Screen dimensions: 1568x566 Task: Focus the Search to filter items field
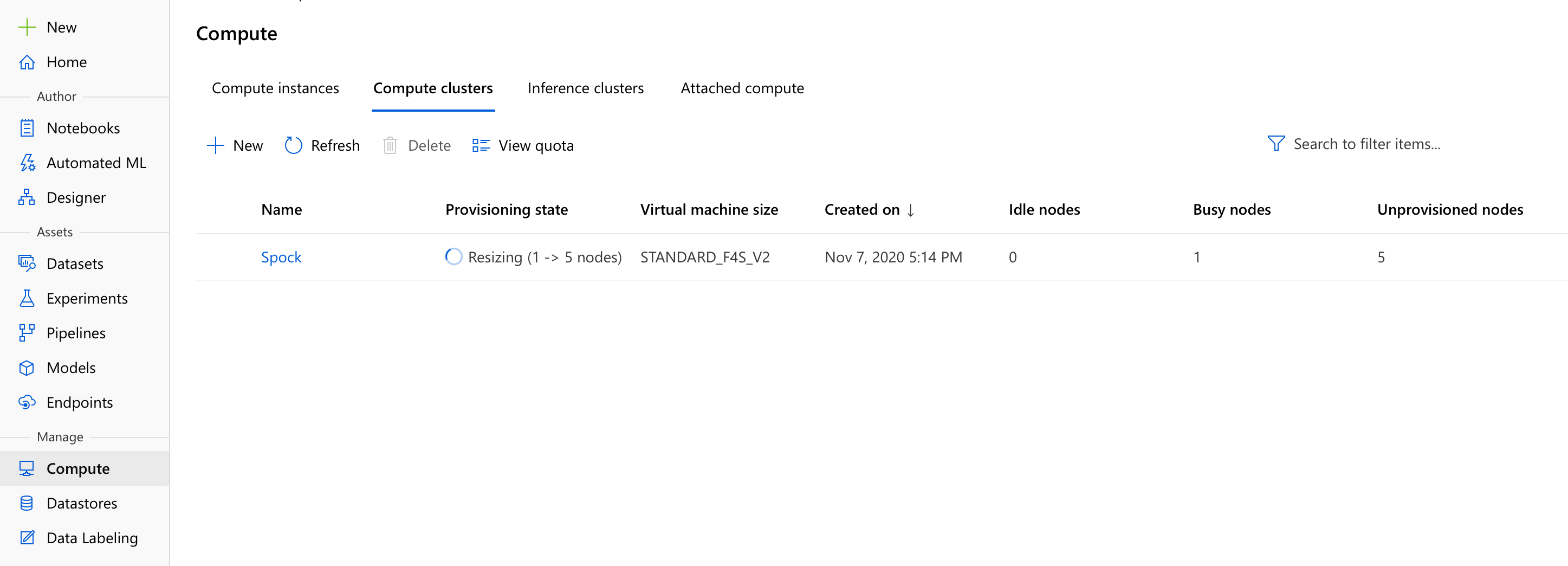pos(1366,144)
